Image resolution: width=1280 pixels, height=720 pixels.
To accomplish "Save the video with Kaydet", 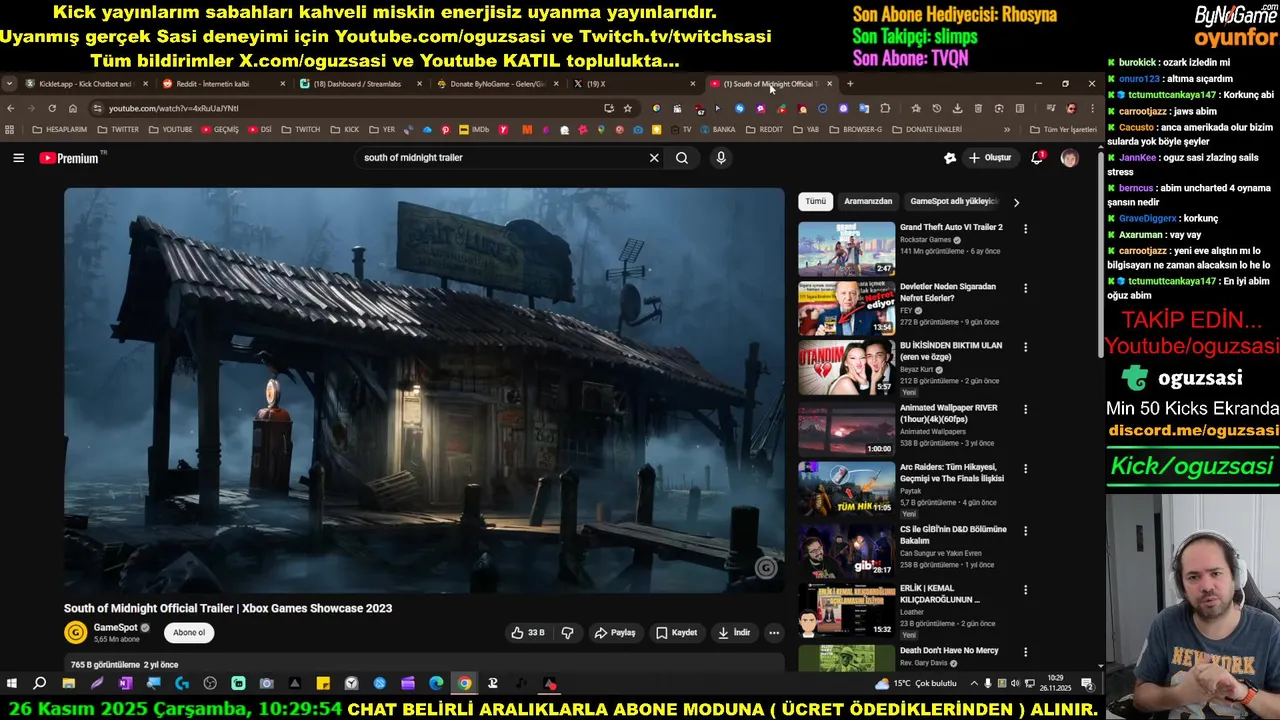I will point(676,632).
